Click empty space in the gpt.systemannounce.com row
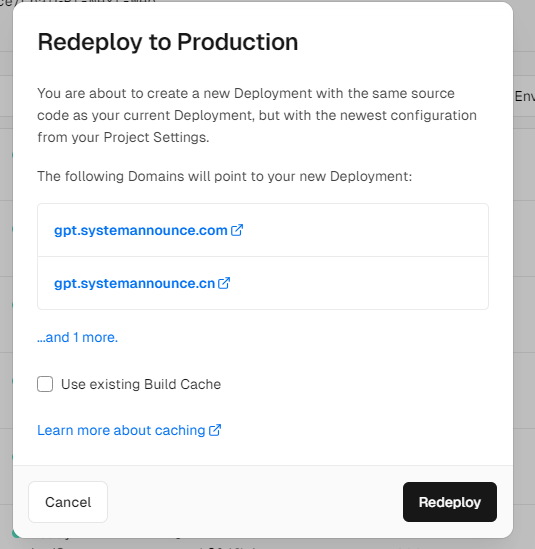 click(364, 230)
